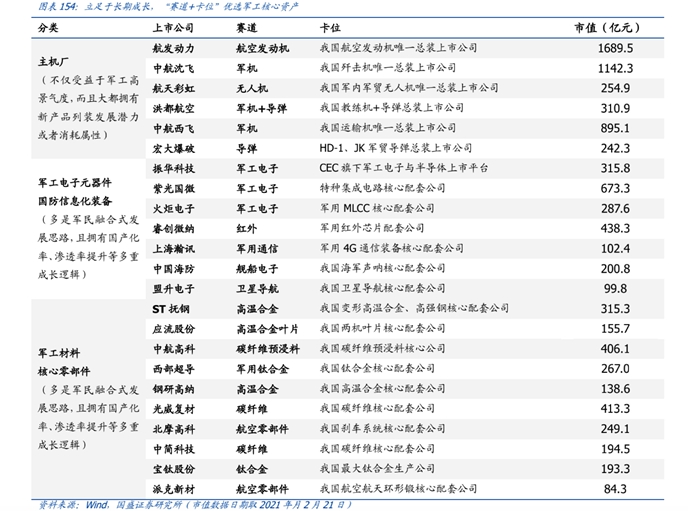Select the company cell 中国海防

point(173,269)
